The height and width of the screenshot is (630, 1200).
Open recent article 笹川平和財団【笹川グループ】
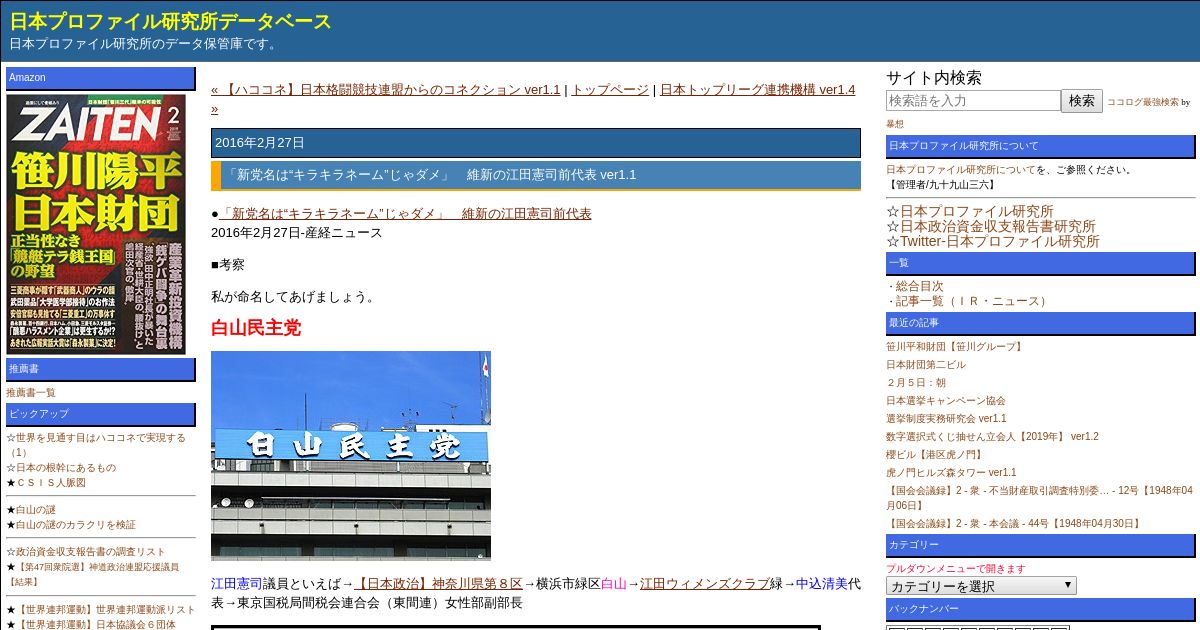955,347
